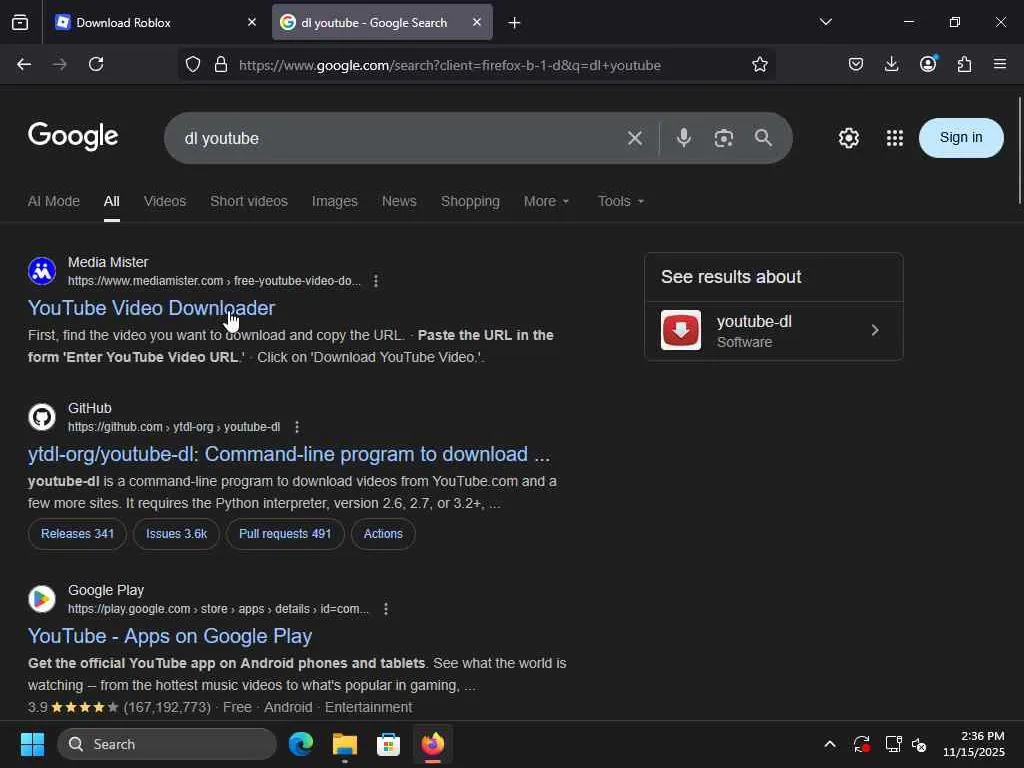Open the Windows Start menu

pos(32,744)
